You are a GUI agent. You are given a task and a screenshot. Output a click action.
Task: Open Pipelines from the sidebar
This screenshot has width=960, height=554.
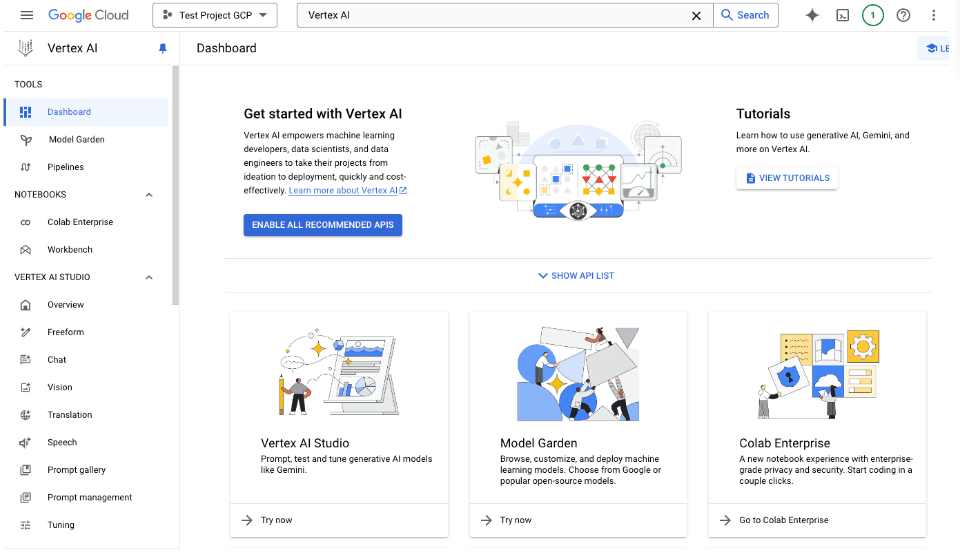(x=65, y=167)
